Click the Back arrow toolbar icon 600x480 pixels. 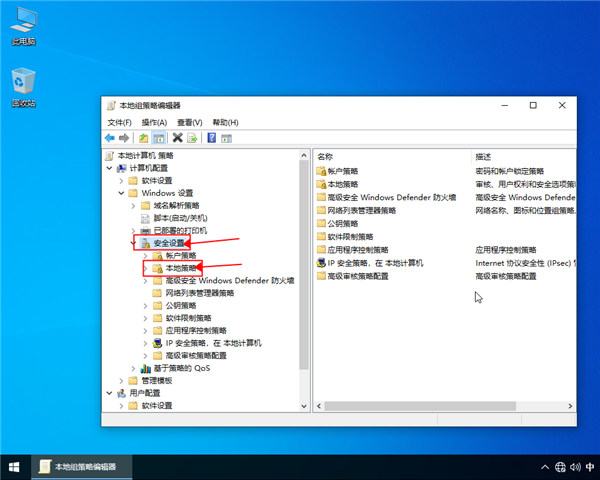[110, 138]
